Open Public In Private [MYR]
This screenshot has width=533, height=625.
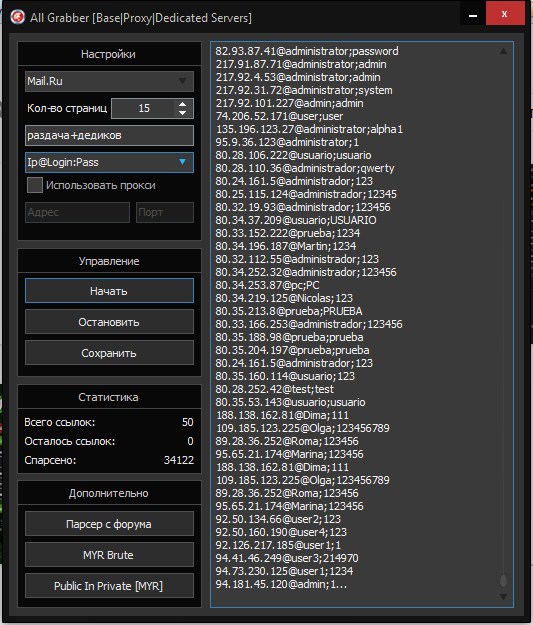109,586
